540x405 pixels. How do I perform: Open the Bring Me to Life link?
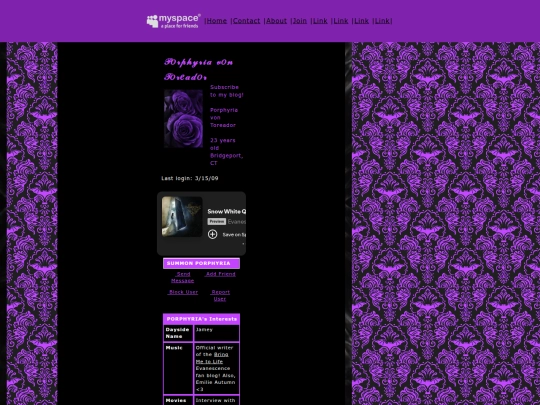point(212,358)
